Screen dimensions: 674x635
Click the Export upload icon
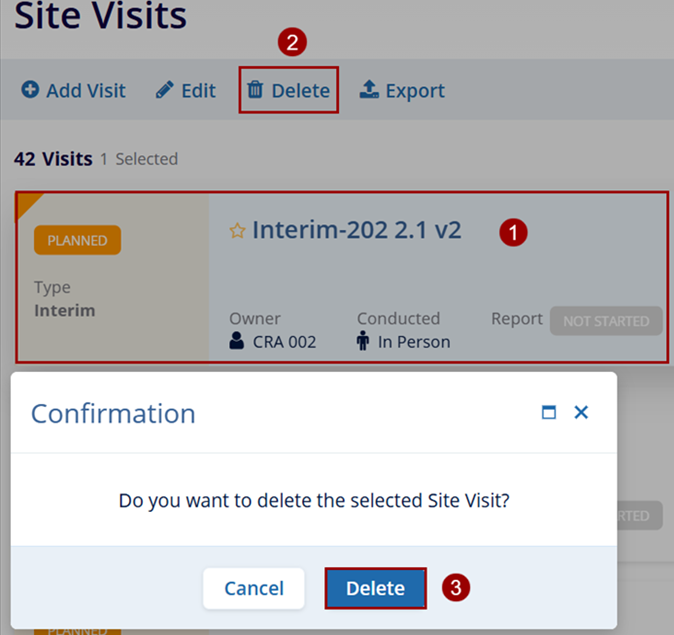[370, 91]
